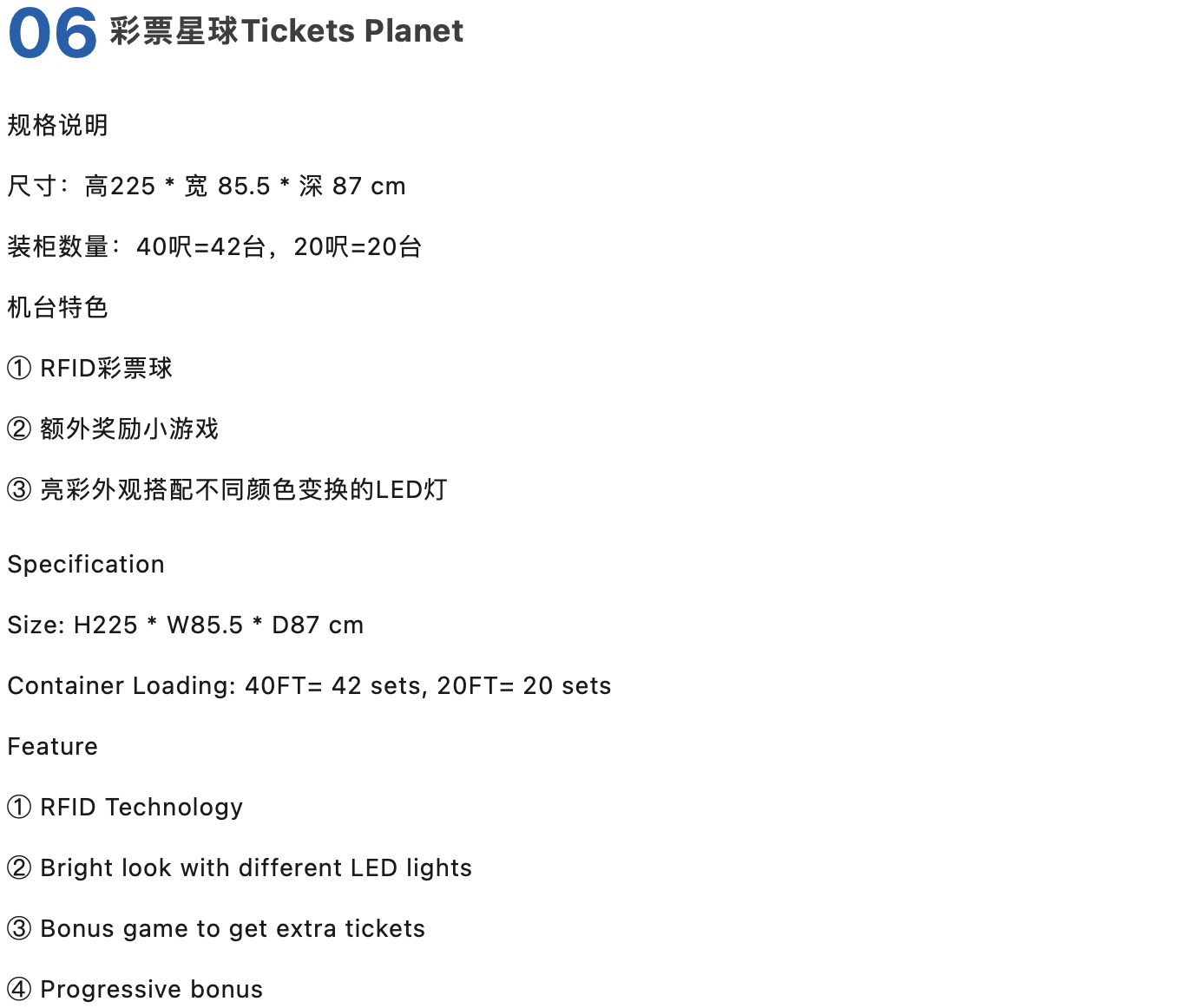The height and width of the screenshot is (1008, 1189).
Task: Click the RFID Technology text
Action: pyautogui.click(x=141, y=808)
